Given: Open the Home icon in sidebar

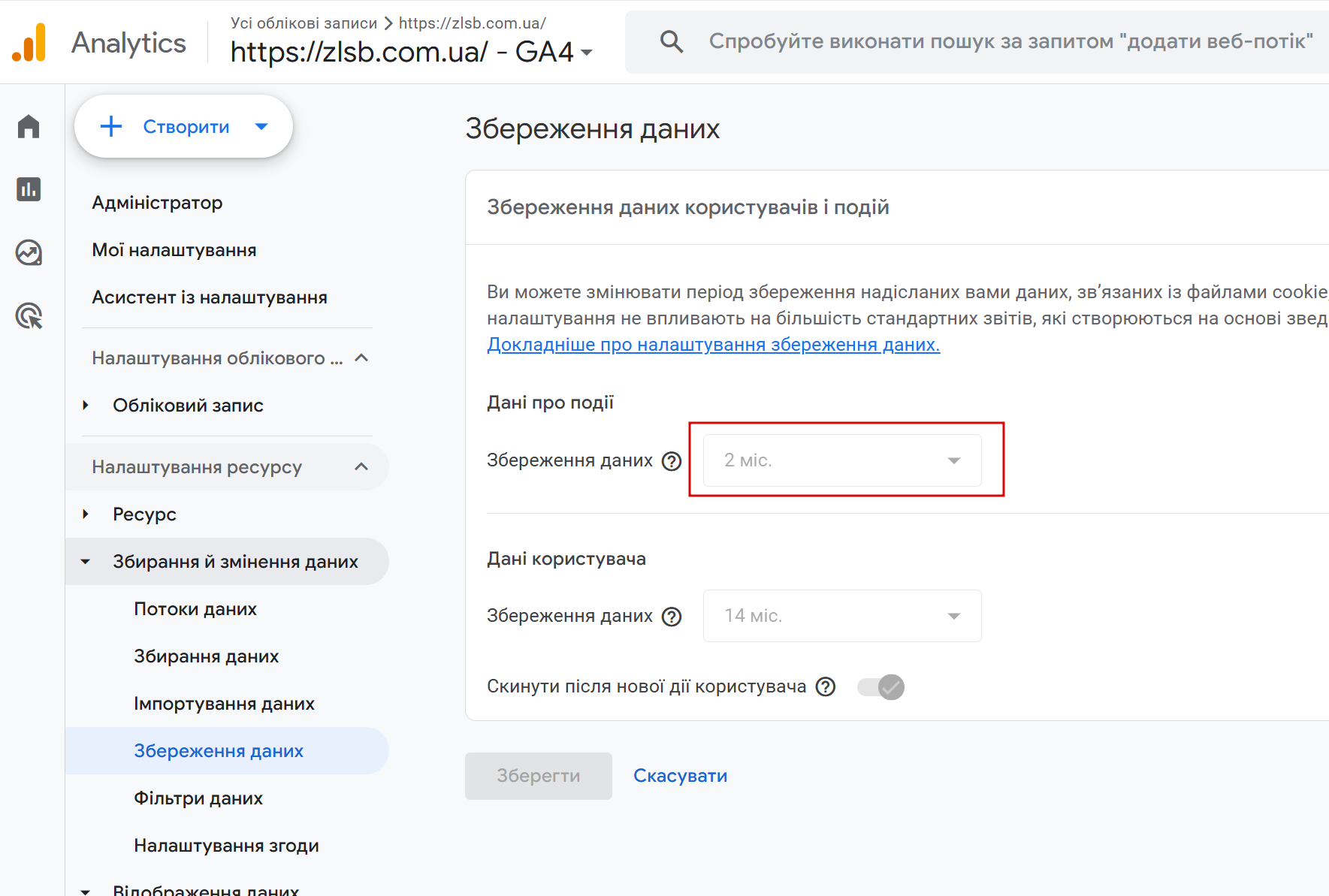Looking at the screenshot, I should tap(29, 126).
